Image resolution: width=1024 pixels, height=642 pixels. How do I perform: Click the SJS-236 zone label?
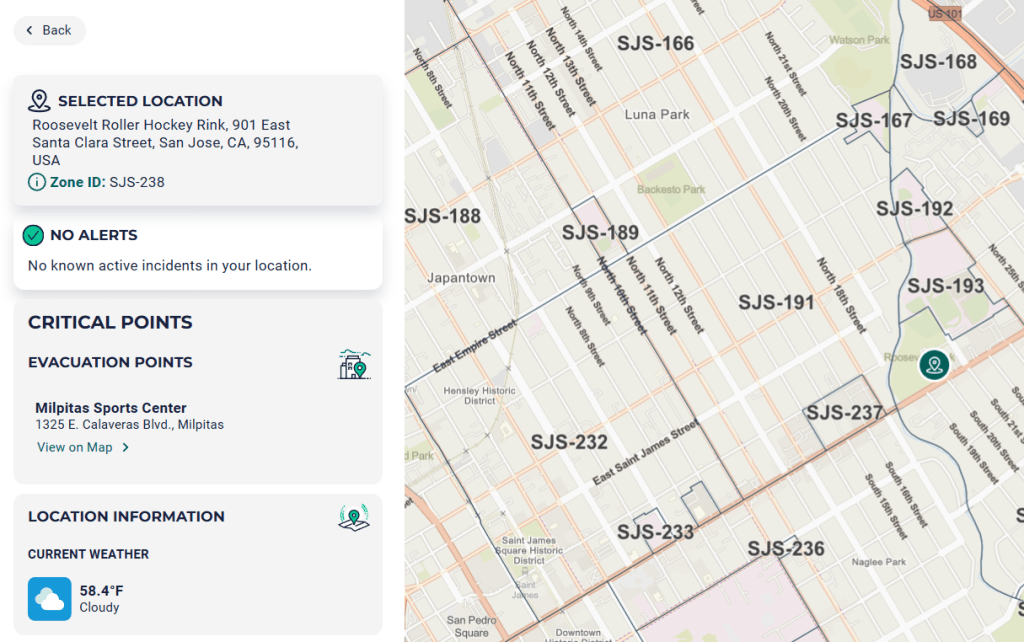(x=786, y=548)
